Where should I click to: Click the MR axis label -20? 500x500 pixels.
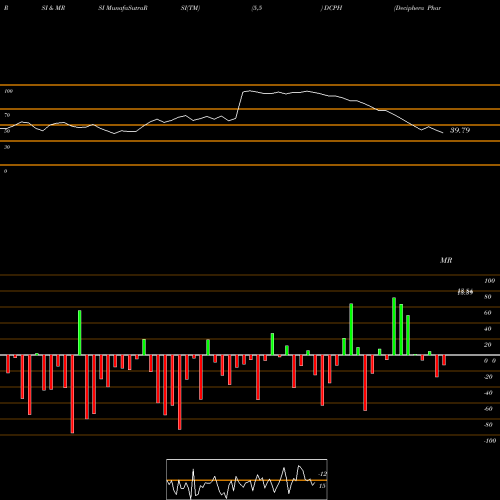click(488, 377)
